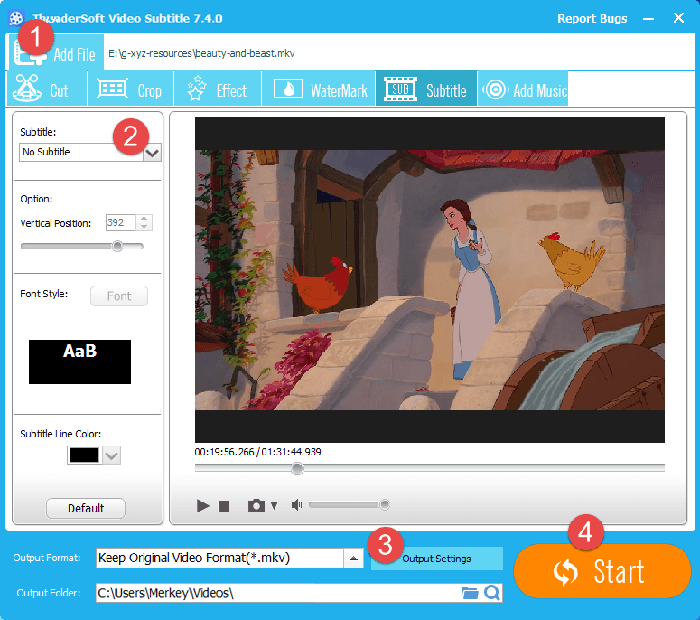Reset subtitle options with Default button
The width and height of the screenshot is (700, 620).
(x=86, y=508)
